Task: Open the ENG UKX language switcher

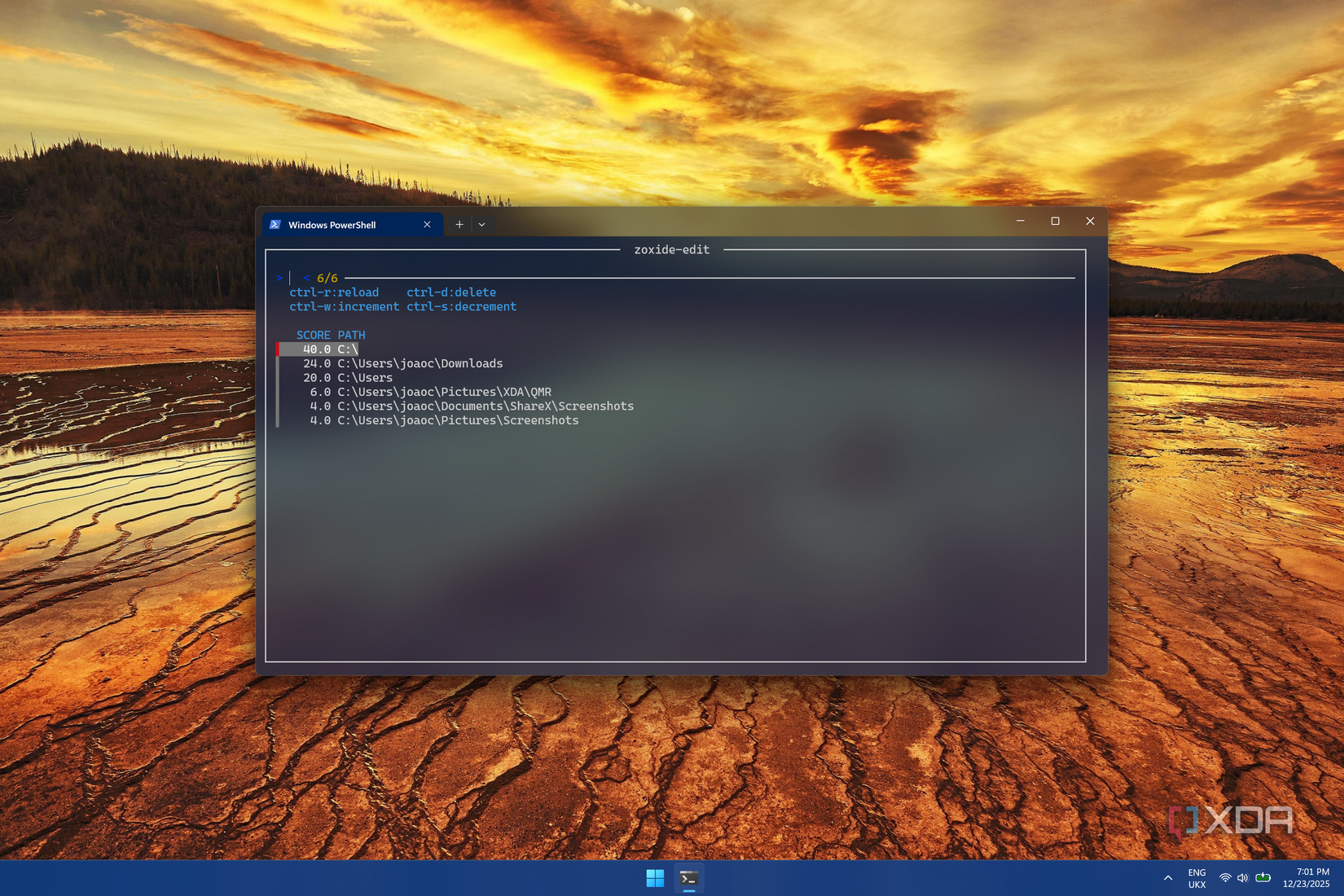Action: 1197,878
